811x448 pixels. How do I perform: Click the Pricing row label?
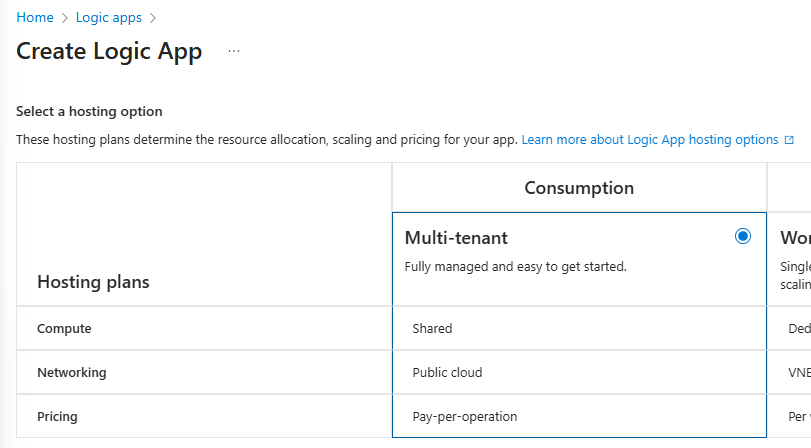[x=57, y=416]
